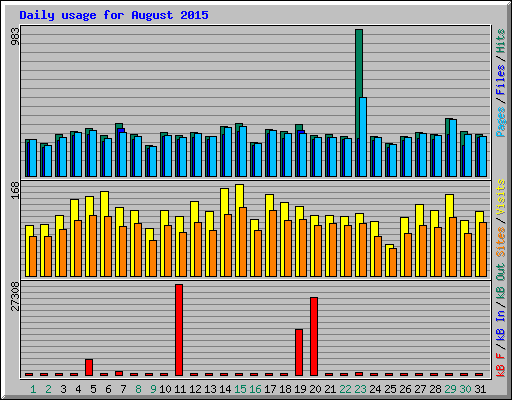Click the 168 axis label
512x400 pixels.
point(16,190)
